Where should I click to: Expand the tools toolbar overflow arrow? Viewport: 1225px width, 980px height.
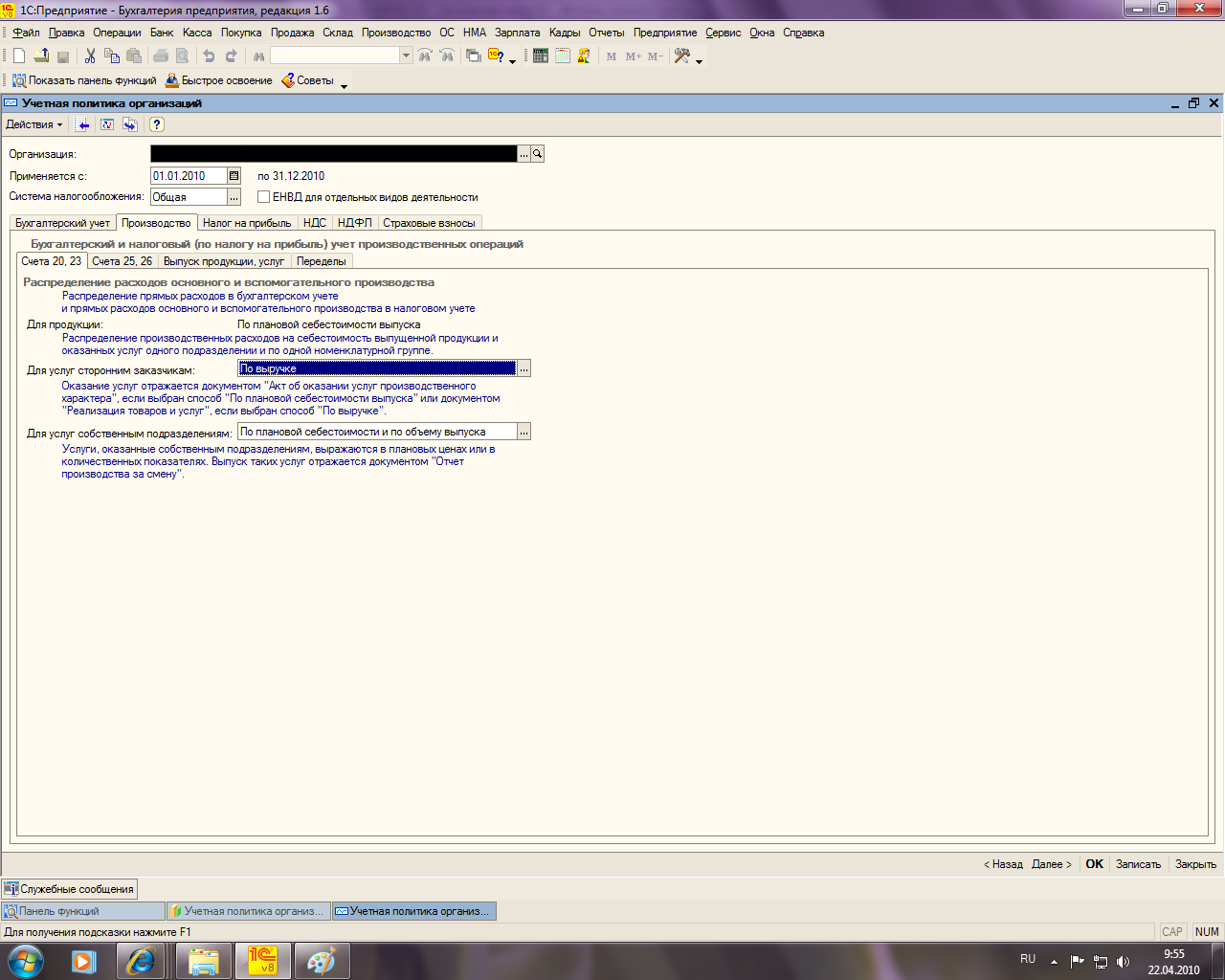700,60
